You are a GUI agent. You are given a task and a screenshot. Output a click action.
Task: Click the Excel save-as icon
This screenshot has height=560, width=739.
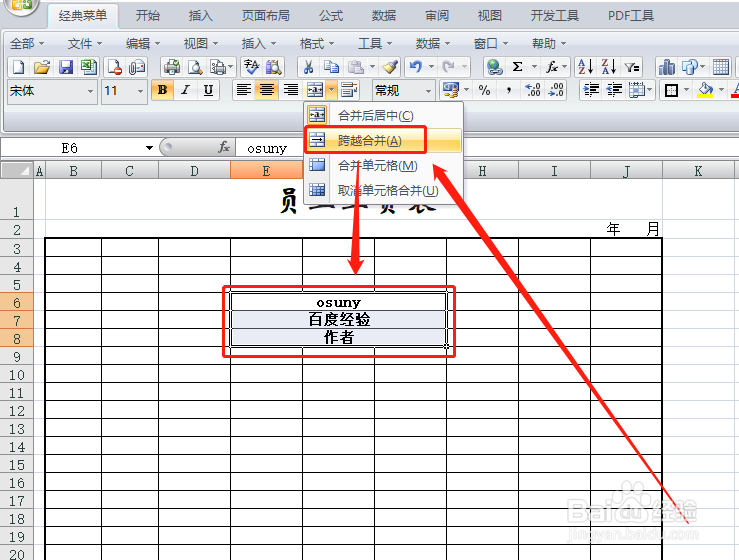tap(88, 67)
